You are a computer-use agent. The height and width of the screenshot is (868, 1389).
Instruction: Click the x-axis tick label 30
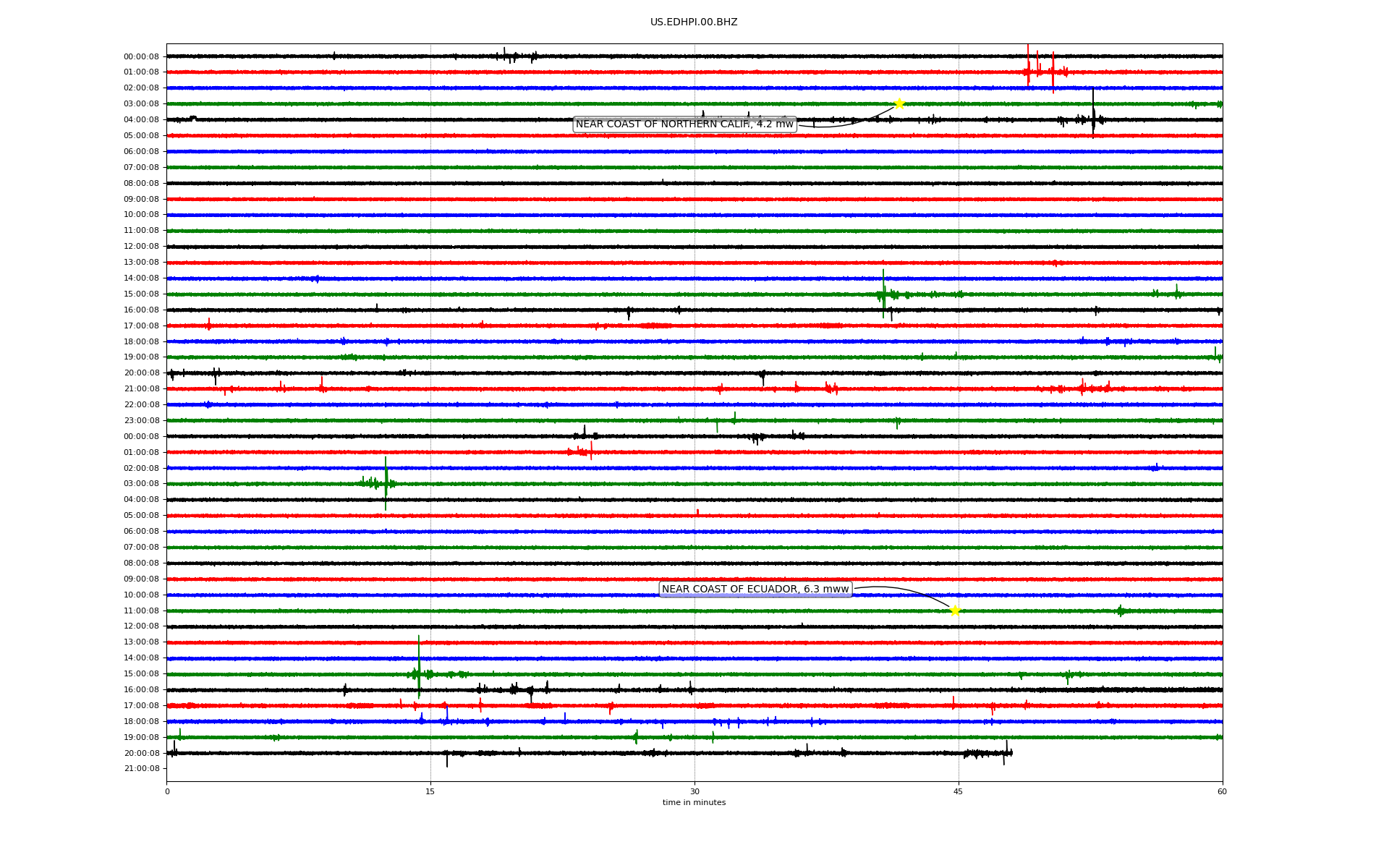pos(694,791)
